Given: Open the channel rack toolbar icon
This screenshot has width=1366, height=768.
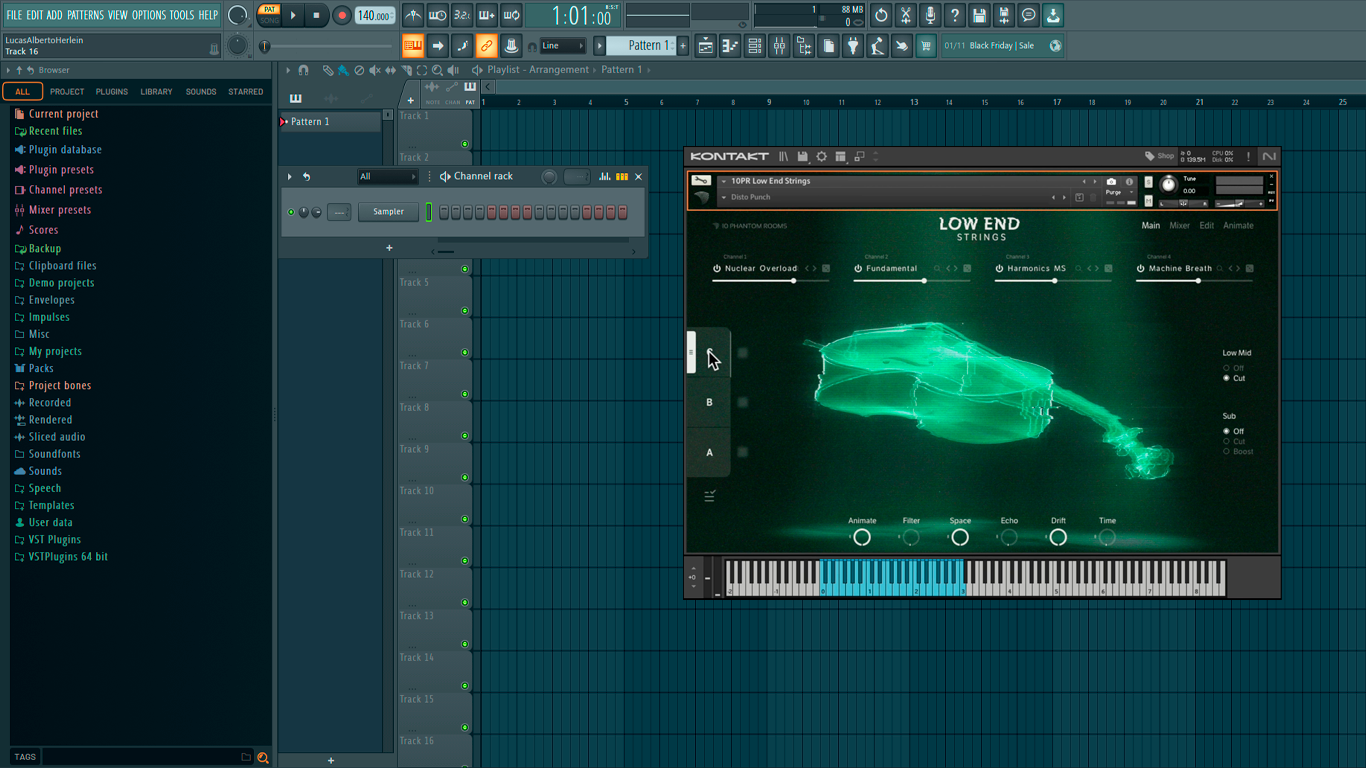Looking at the screenshot, I should pos(755,46).
